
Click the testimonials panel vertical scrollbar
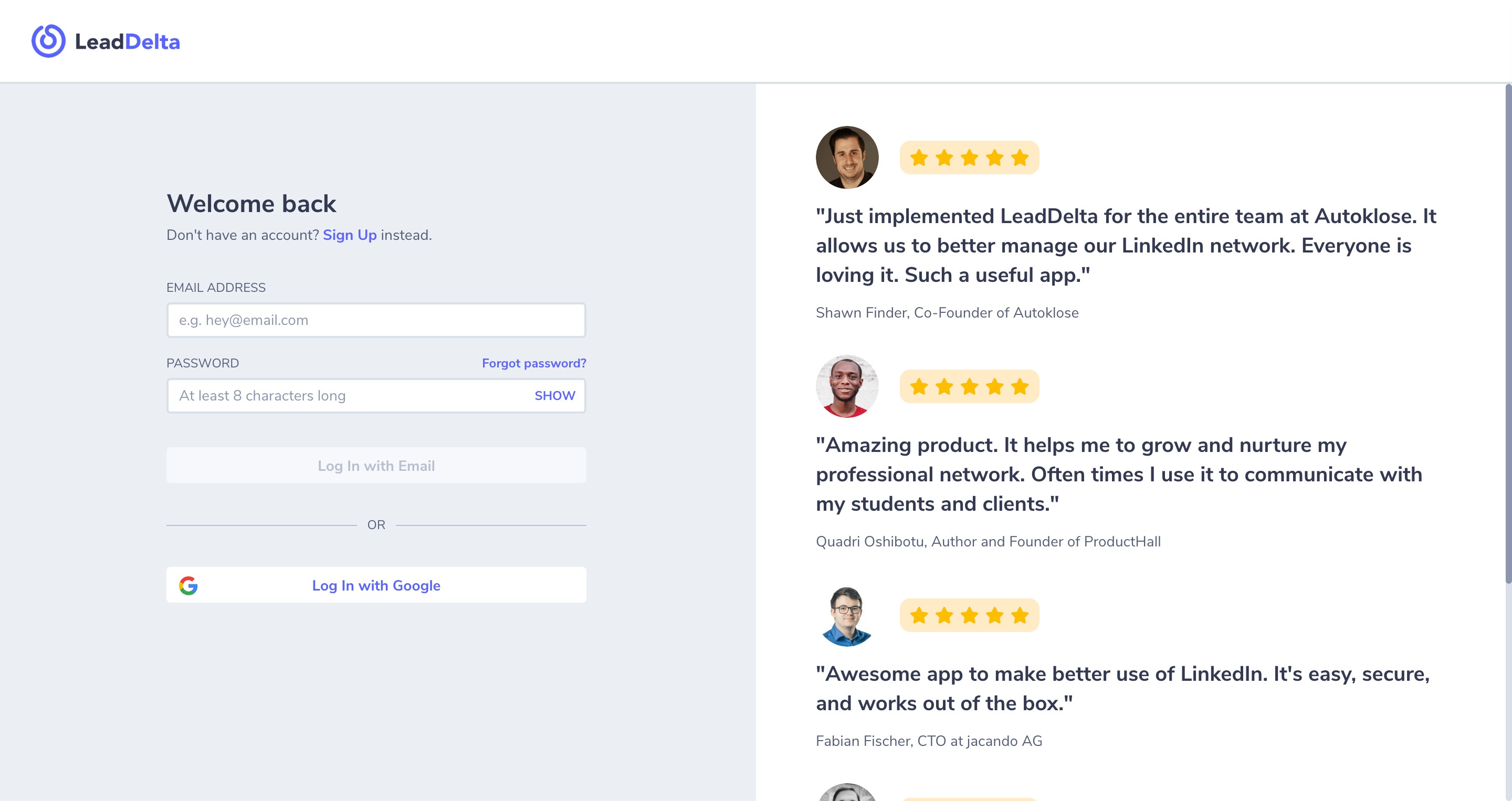pos(1508,334)
